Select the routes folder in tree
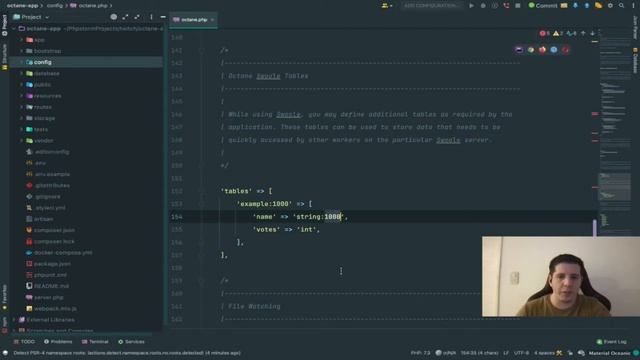Viewport: 640px width, 360px height. pyautogui.click(x=43, y=107)
